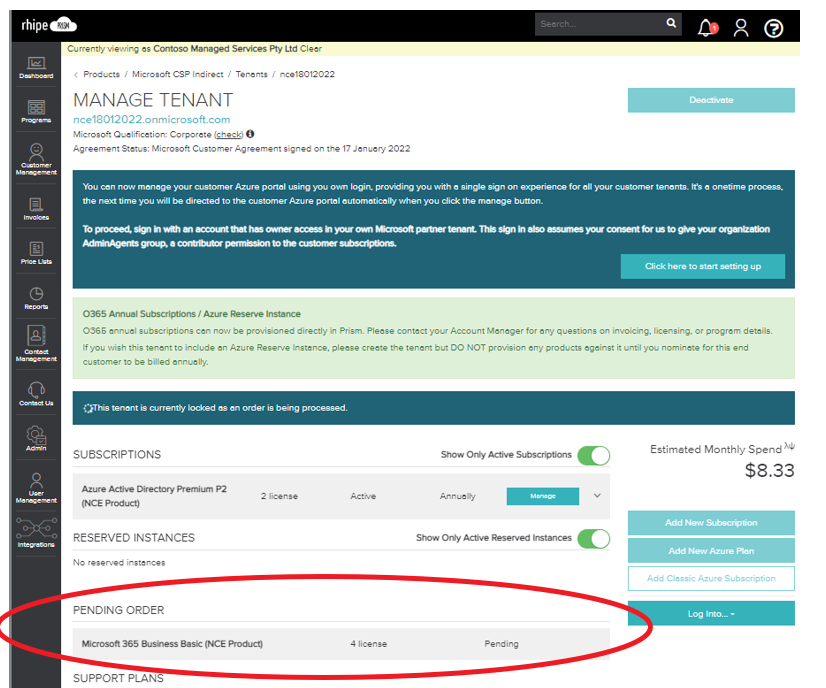Manage the Azure AD Premium P2 subscription
The image size is (826, 688).
(x=543, y=496)
